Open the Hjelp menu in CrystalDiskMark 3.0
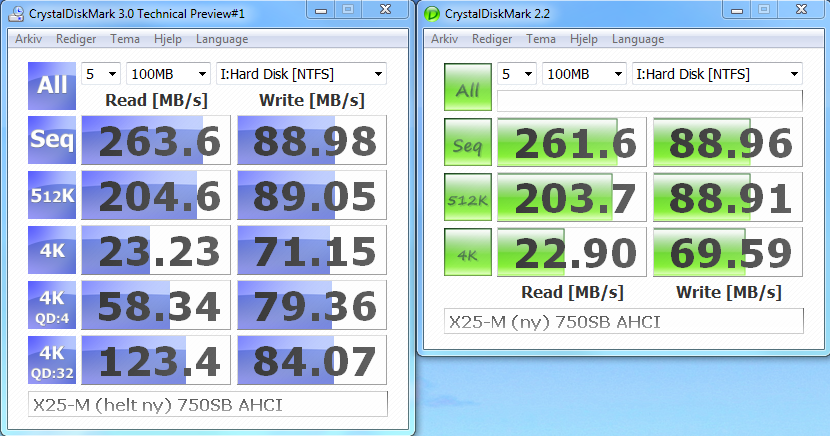Viewport: 830px width, 436px height. [168, 39]
